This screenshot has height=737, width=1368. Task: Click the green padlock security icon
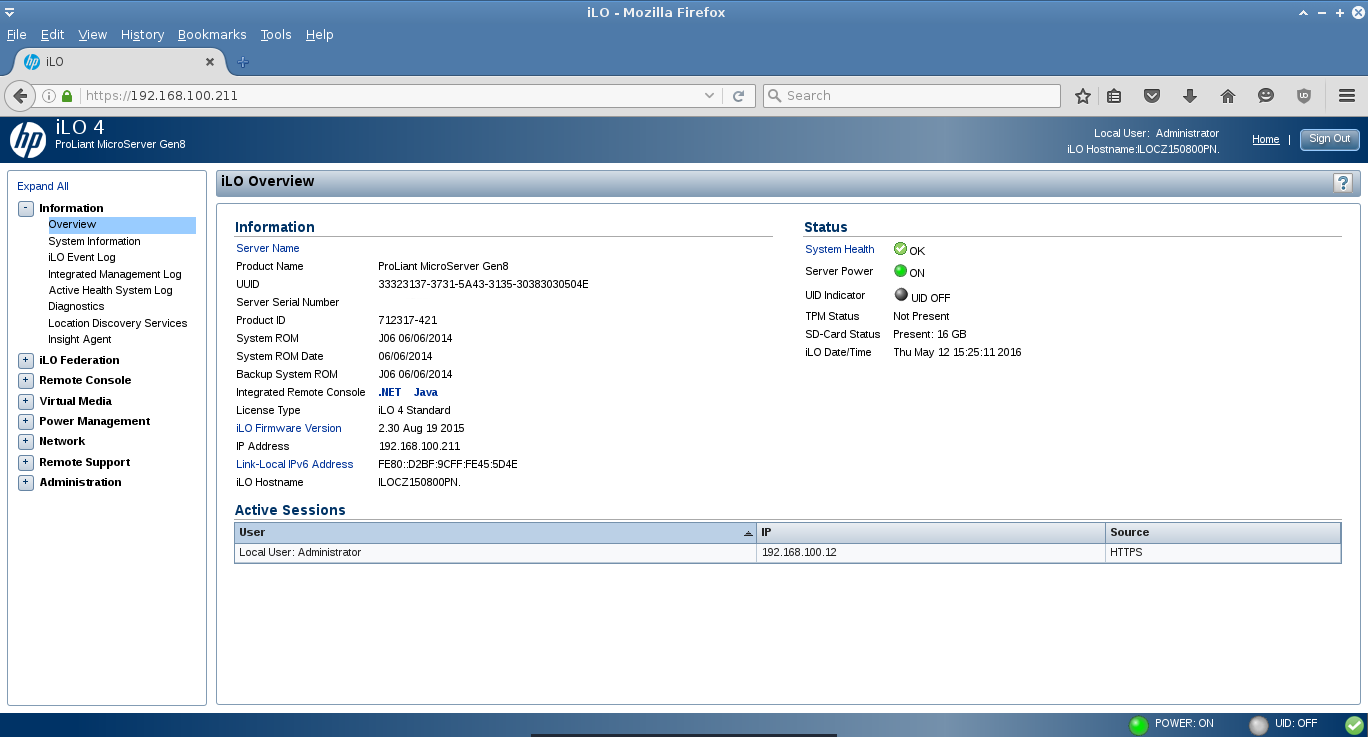coord(67,96)
